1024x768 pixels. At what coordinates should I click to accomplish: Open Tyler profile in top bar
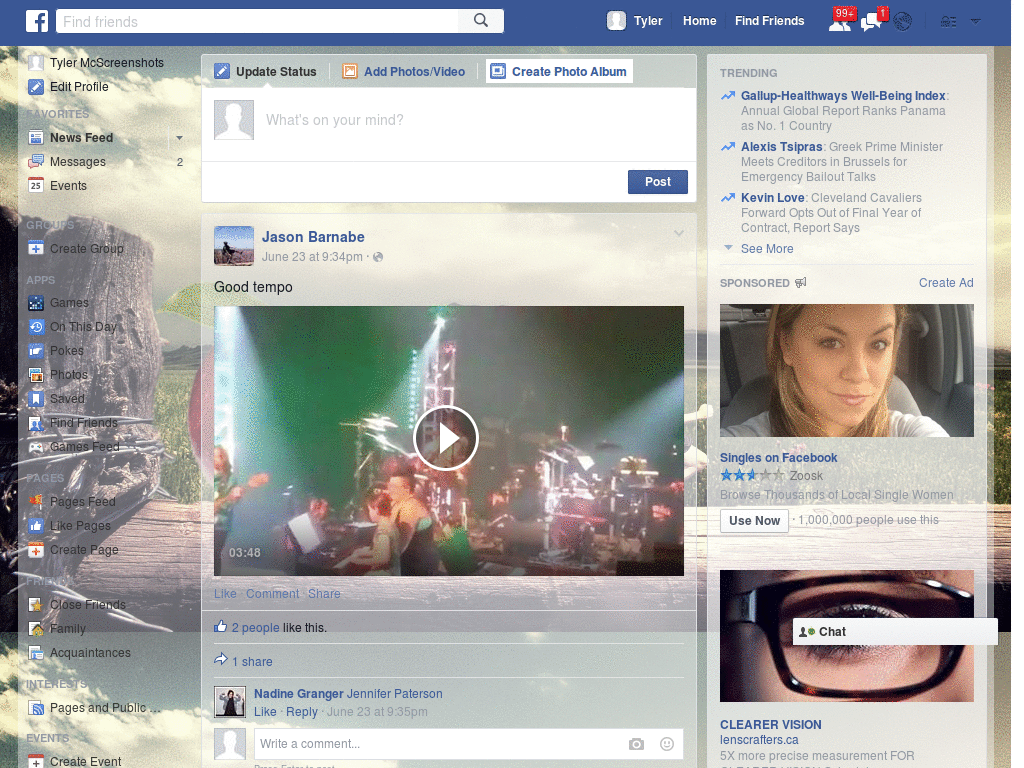tap(635, 21)
